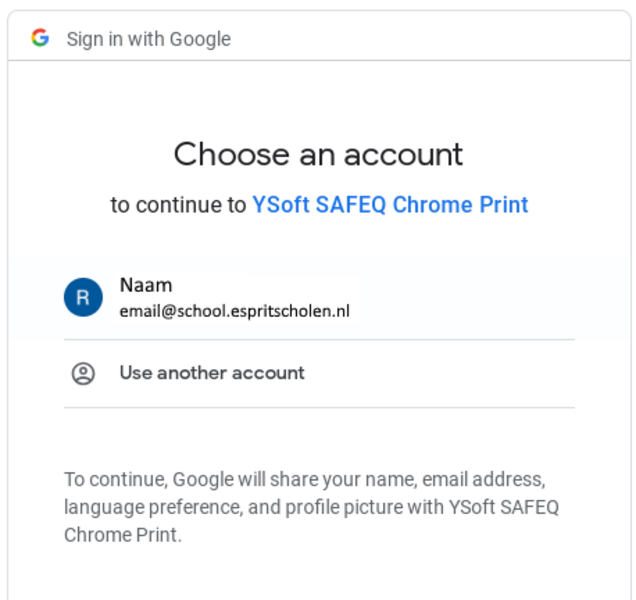636x600 pixels.
Task: Click the blue "R" account avatar
Action: (x=83, y=297)
